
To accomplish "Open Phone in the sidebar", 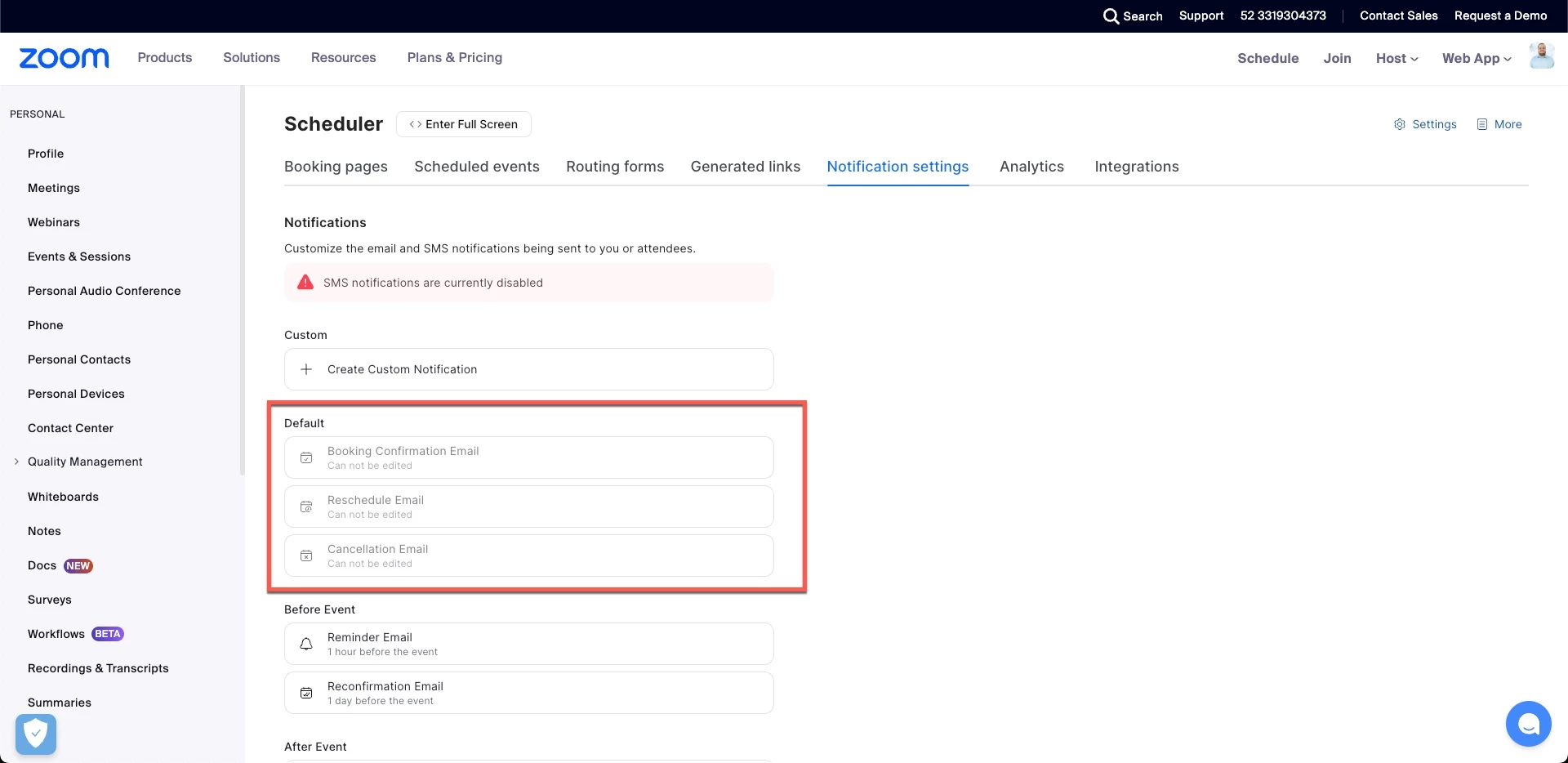I will pos(46,325).
